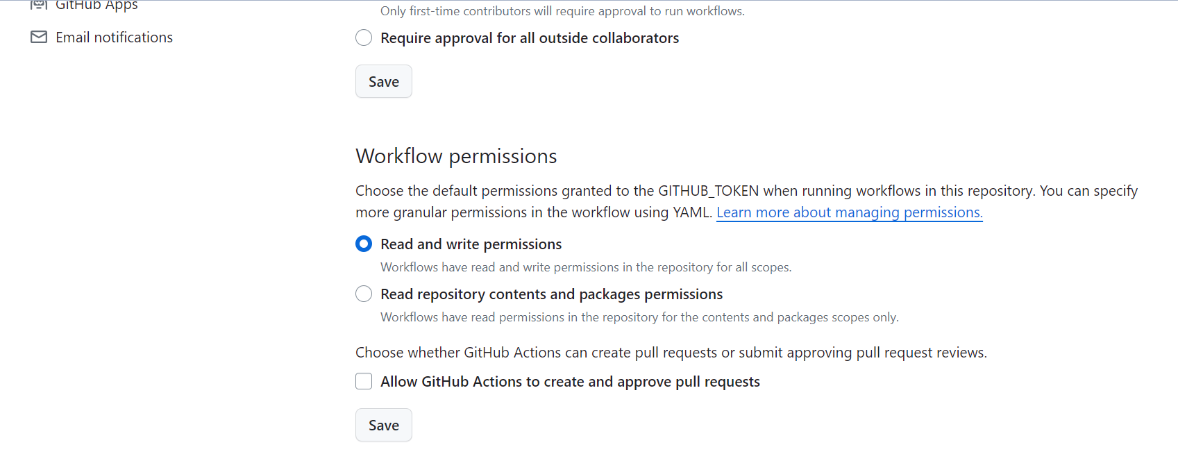Click the Email notifications envelope icon
The height and width of the screenshot is (476, 1178).
point(38,37)
